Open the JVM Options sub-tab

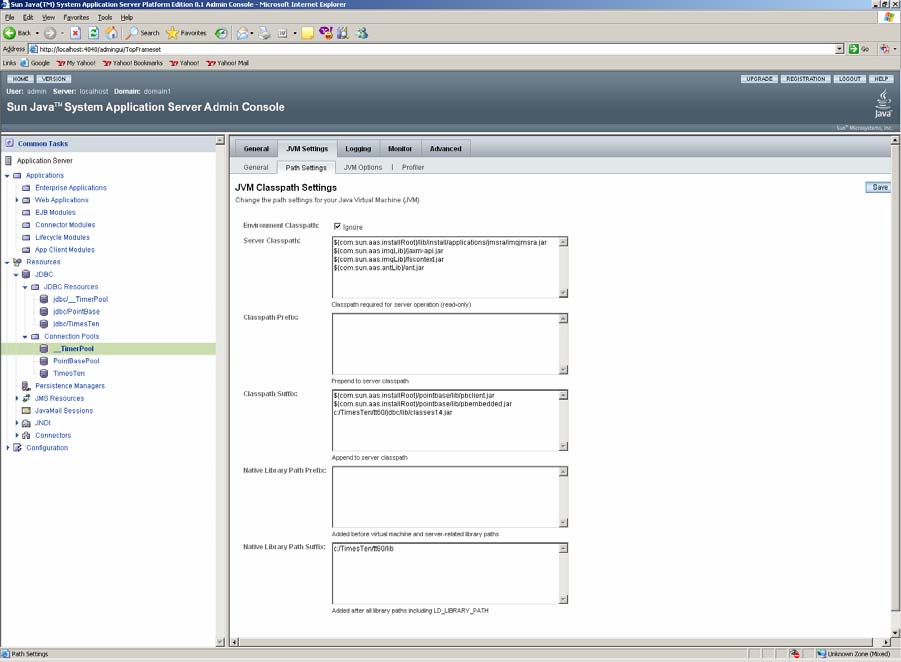pos(363,167)
